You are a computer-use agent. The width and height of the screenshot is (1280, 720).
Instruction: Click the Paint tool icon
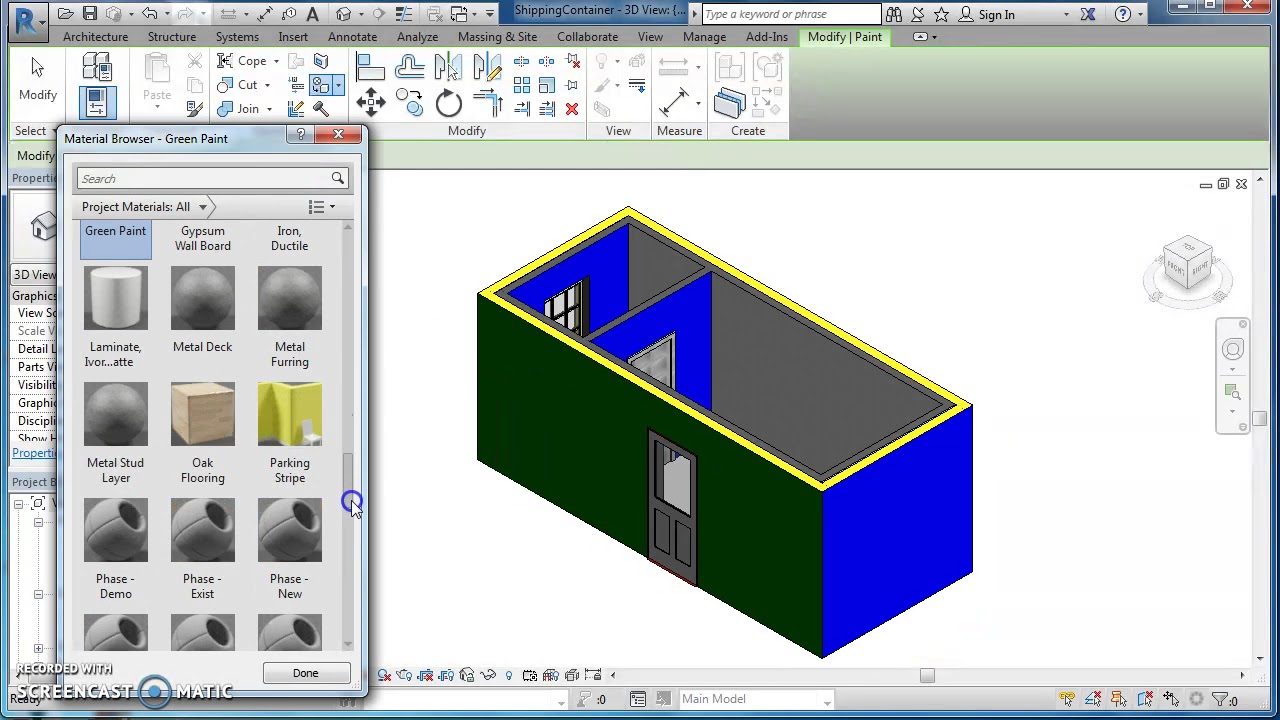320,84
